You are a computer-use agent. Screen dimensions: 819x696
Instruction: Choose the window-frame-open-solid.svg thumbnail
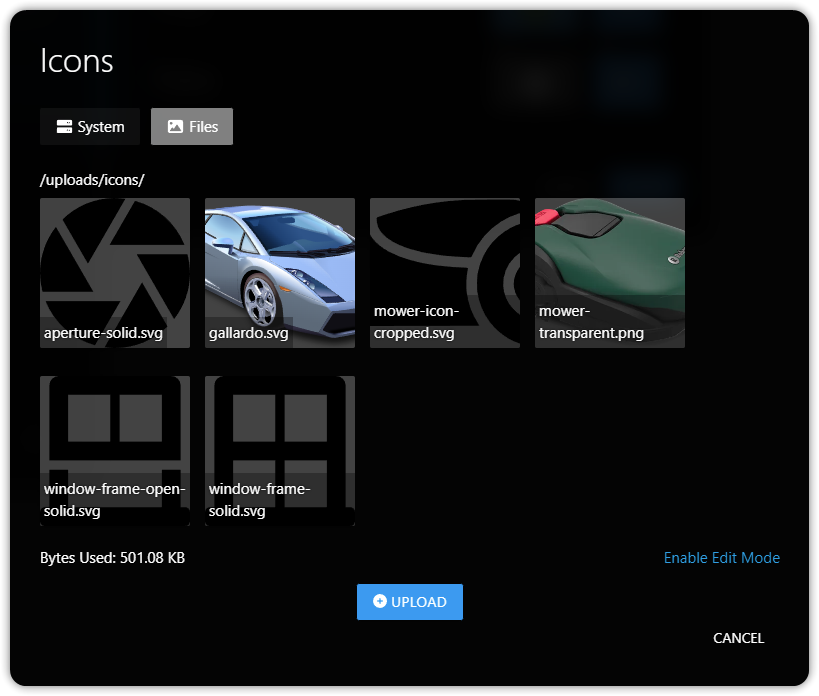(x=115, y=451)
